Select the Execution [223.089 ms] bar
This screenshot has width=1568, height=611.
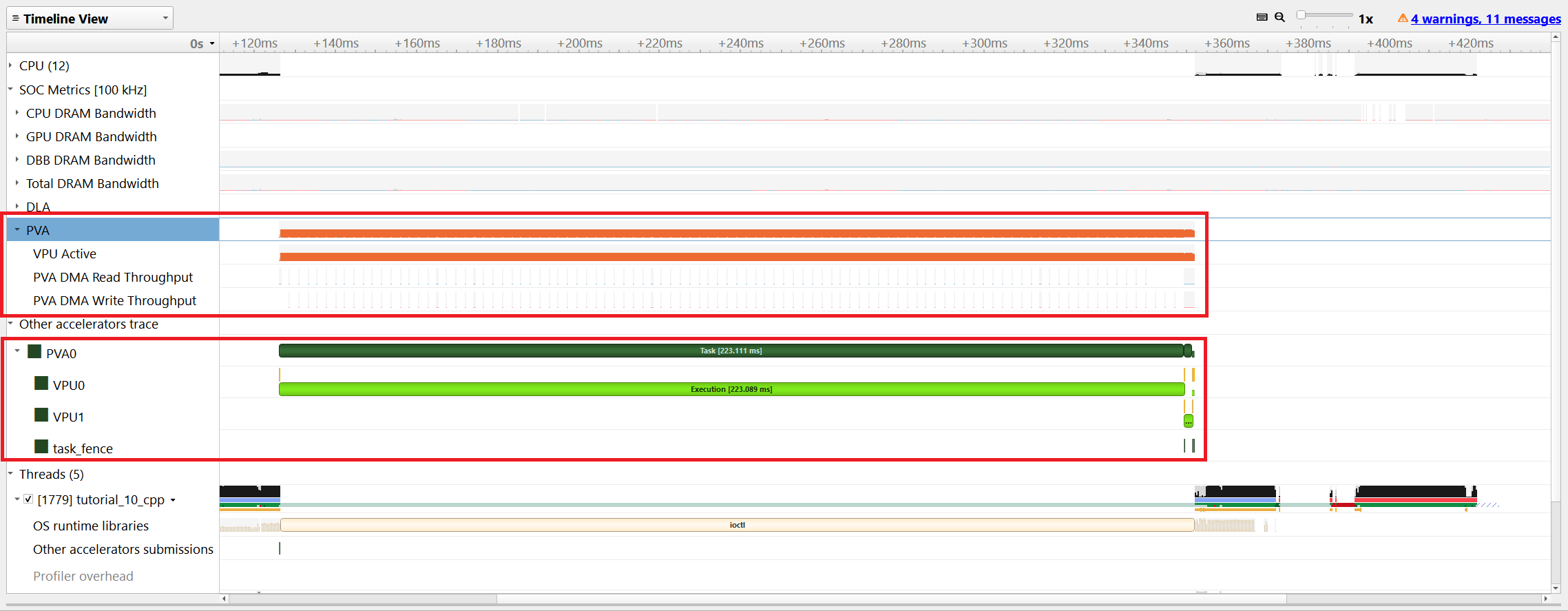(731, 389)
